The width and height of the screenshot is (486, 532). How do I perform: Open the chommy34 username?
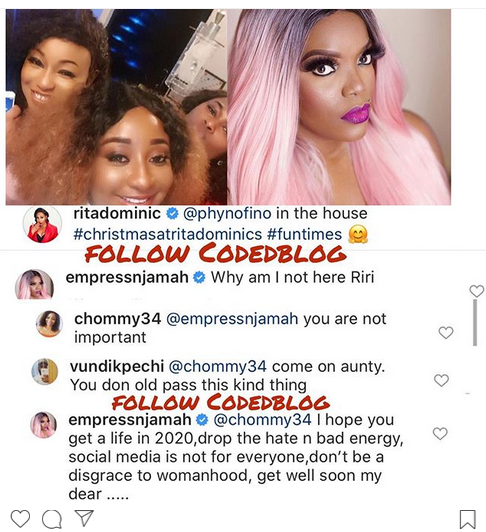[x=117, y=319]
